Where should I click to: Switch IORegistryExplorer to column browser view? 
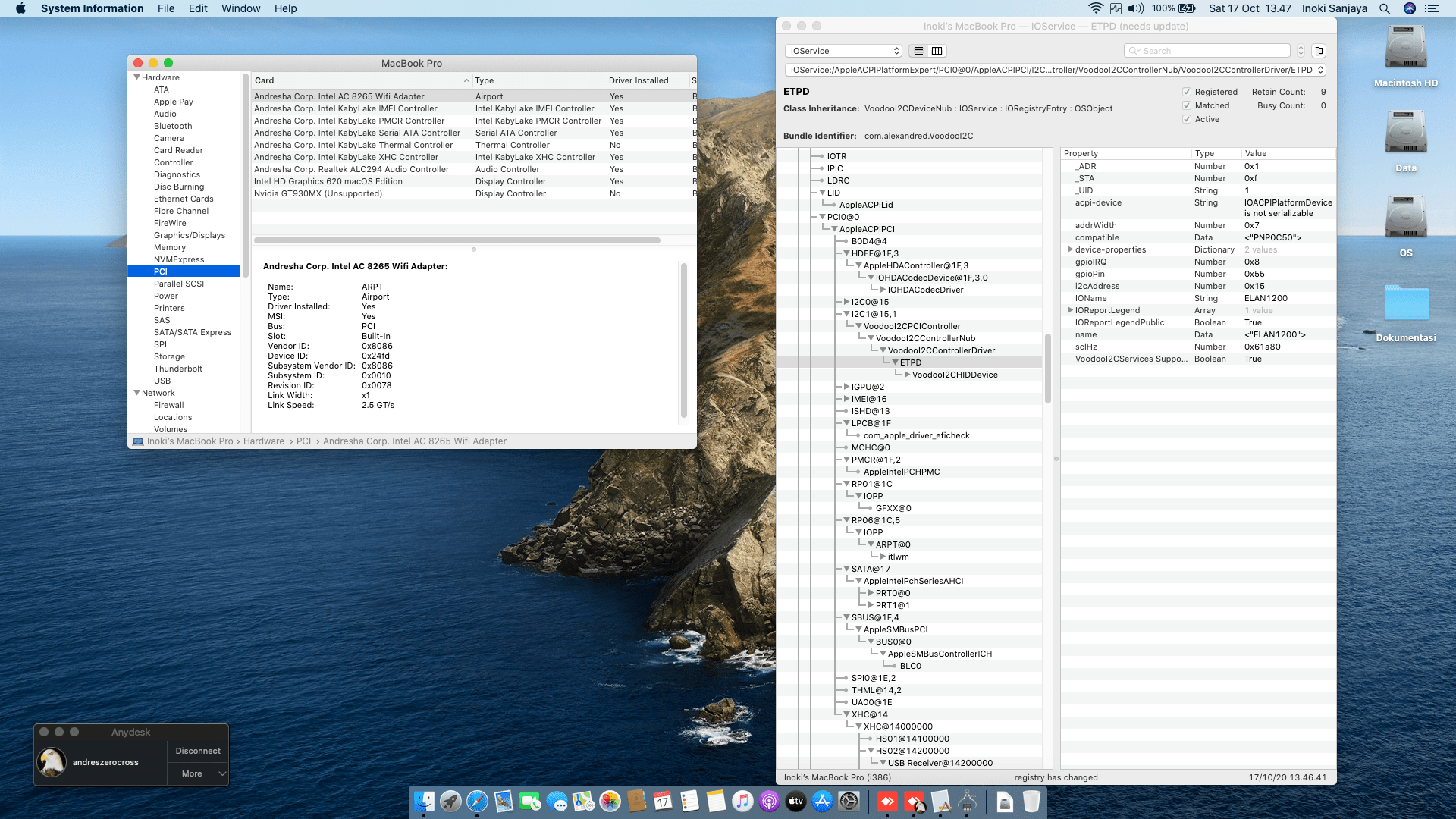click(937, 51)
